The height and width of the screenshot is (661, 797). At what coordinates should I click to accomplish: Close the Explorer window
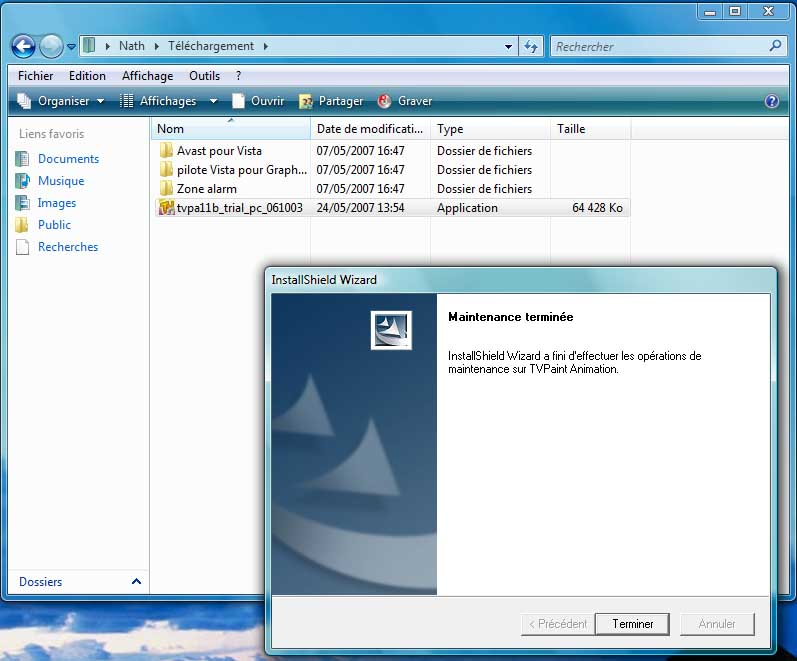point(768,12)
